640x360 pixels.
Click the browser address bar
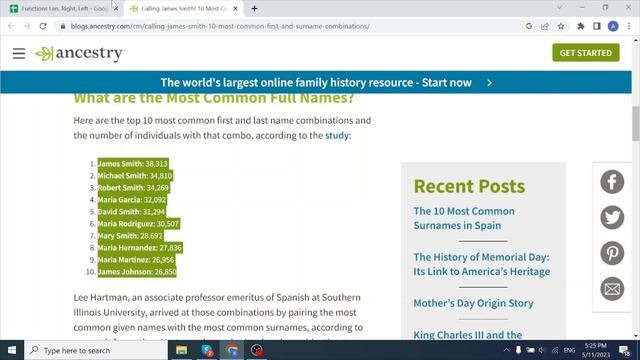pyautogui.click(x=286, y=26)
